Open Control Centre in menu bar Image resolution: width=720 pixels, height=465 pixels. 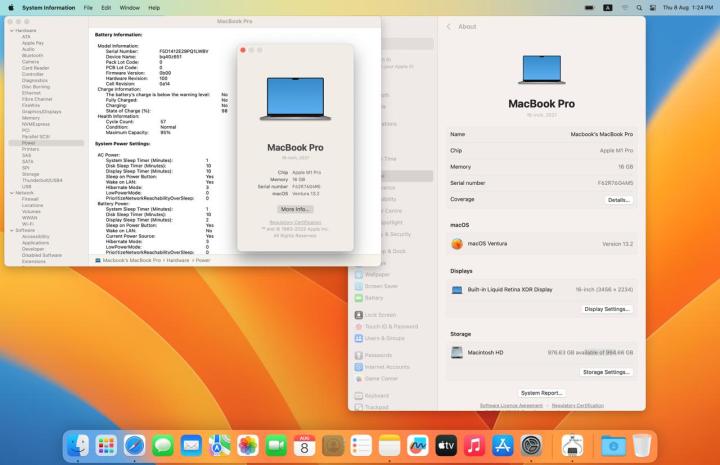click(652, 8)
